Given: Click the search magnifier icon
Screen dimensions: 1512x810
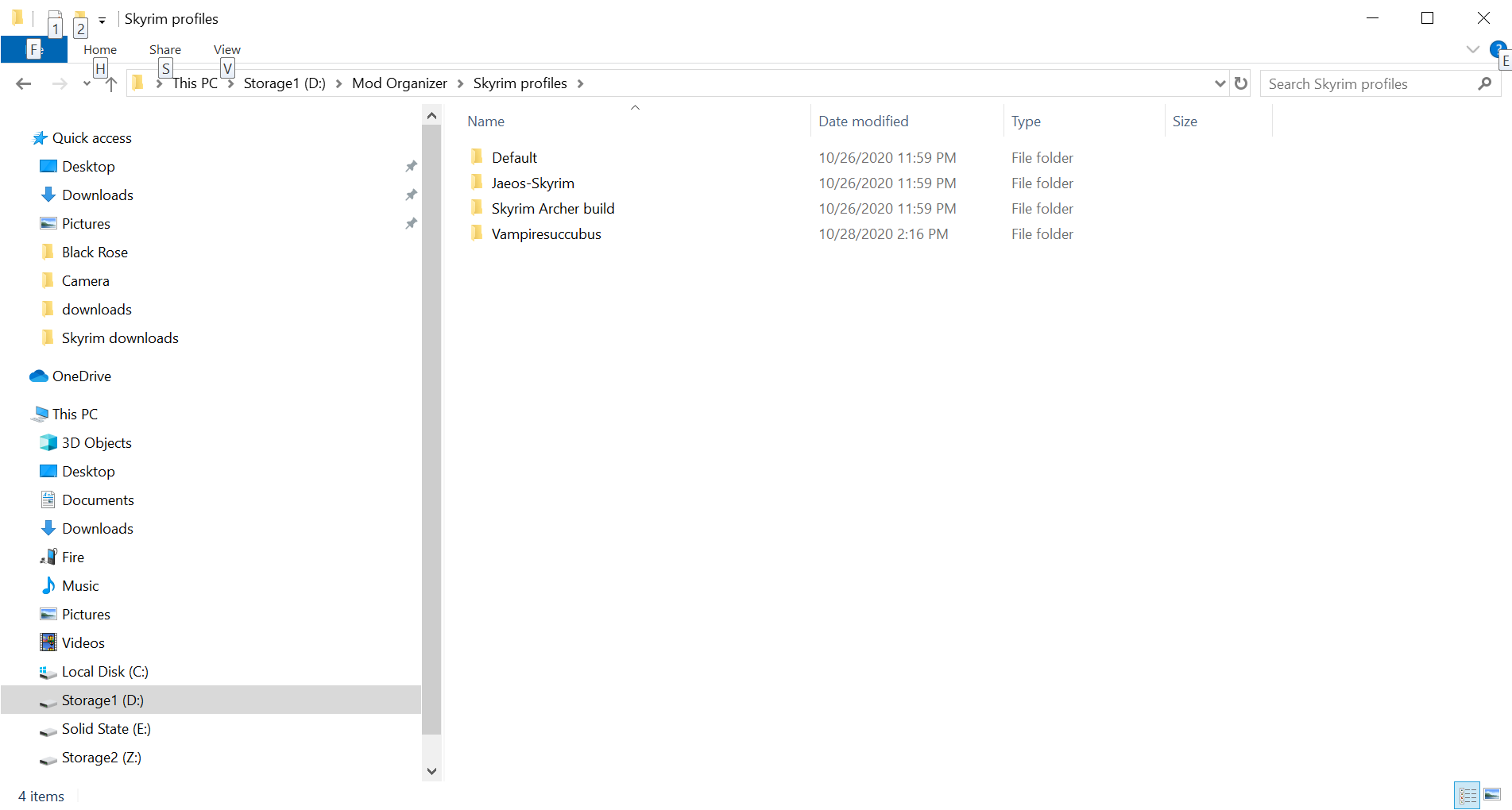Looking at the screenshot, I should click(1484, 83).
